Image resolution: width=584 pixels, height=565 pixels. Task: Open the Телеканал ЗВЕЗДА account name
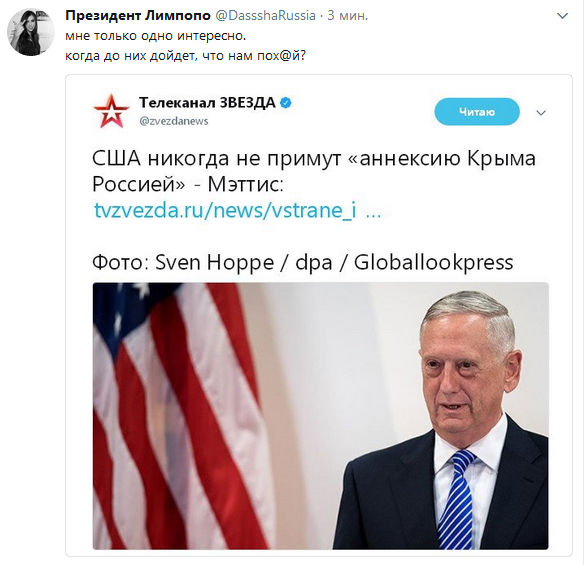[x=207, y=102]
